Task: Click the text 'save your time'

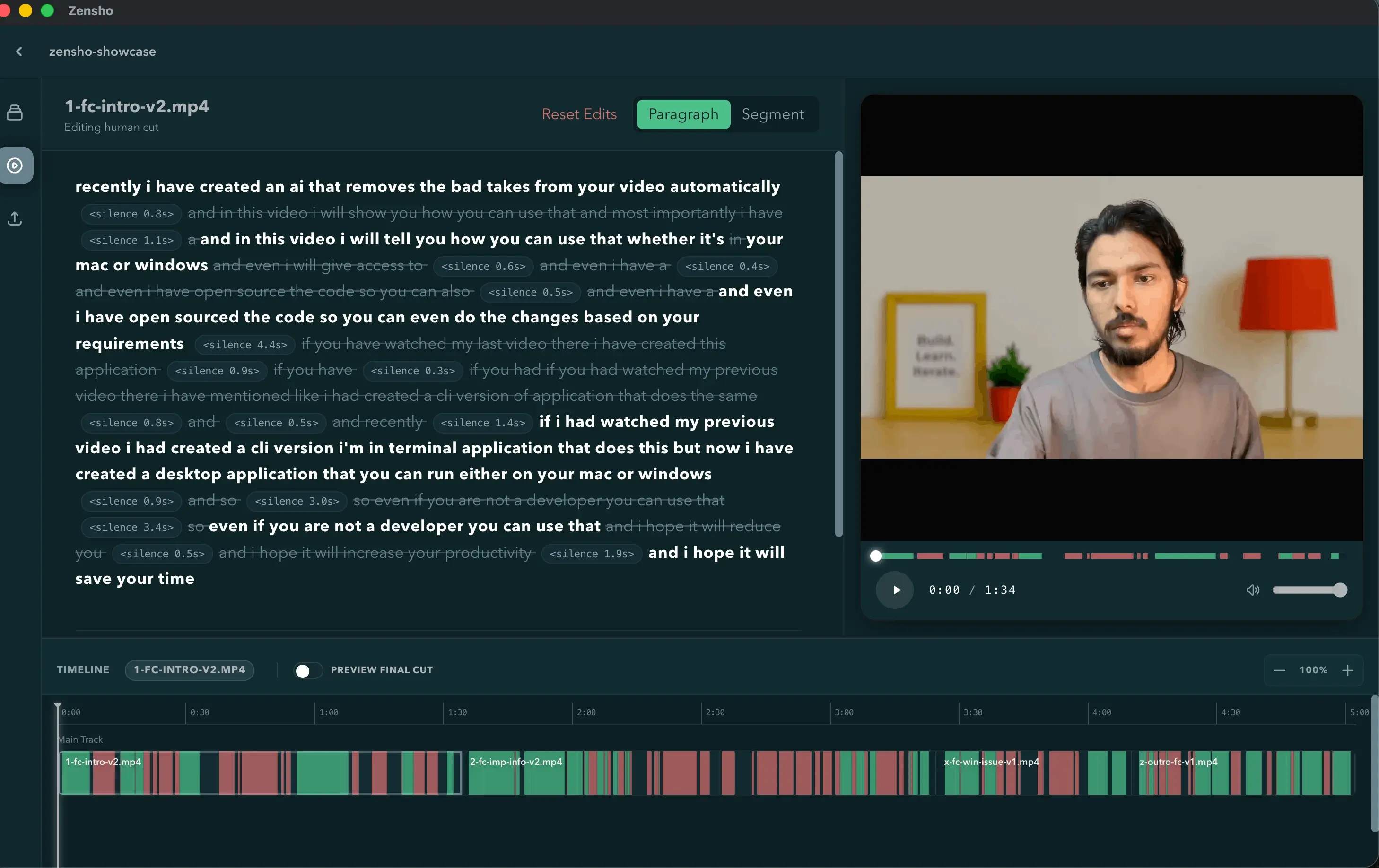Action: [135, 579]
